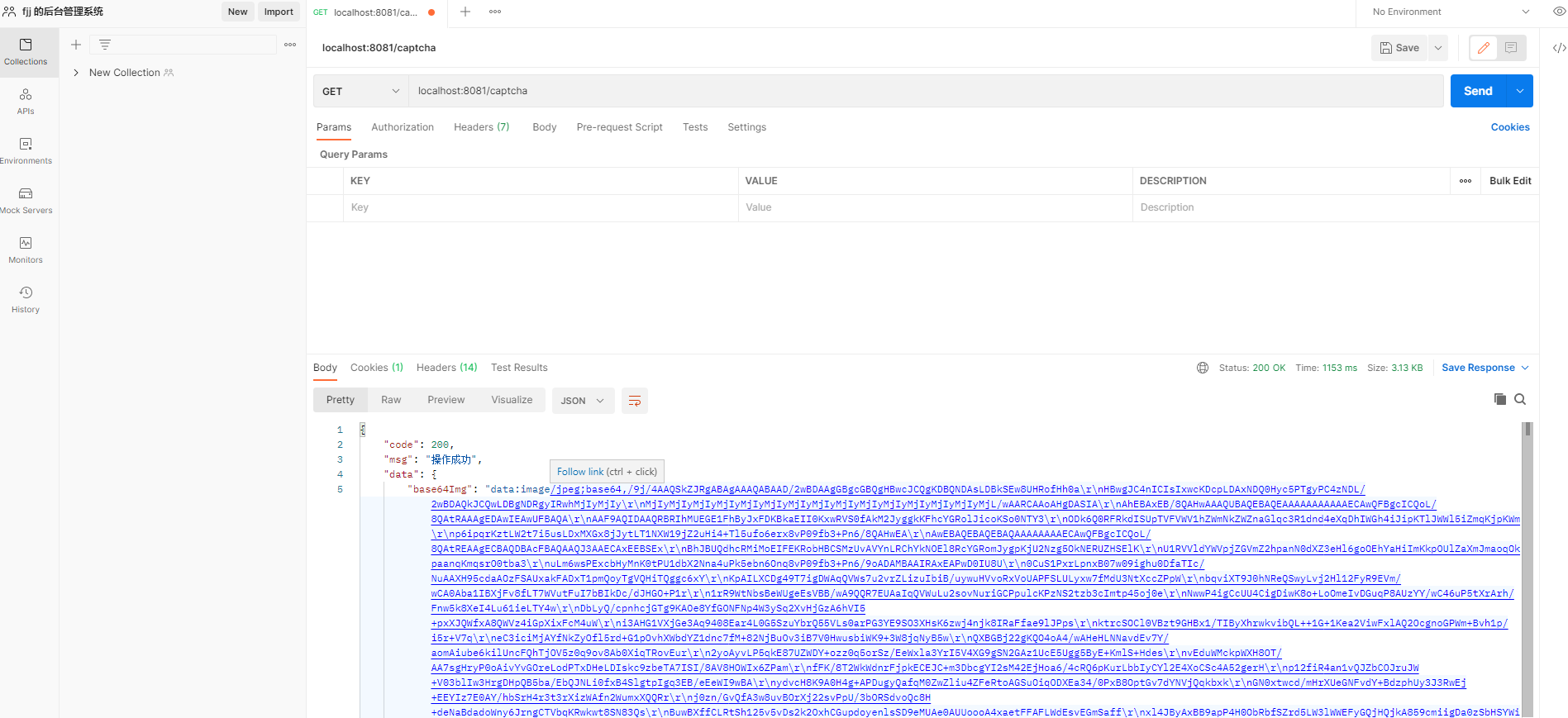
Task: Select the response Body tab
Action: tap(325, 368)
